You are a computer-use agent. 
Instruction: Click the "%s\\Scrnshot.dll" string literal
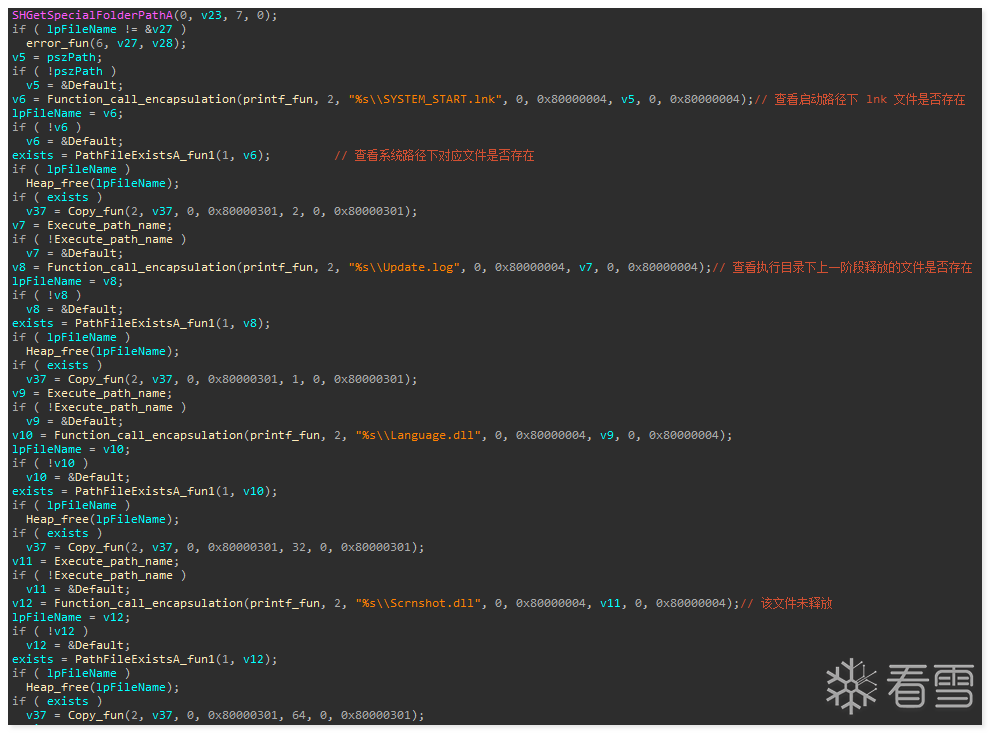tap(419, 603)
